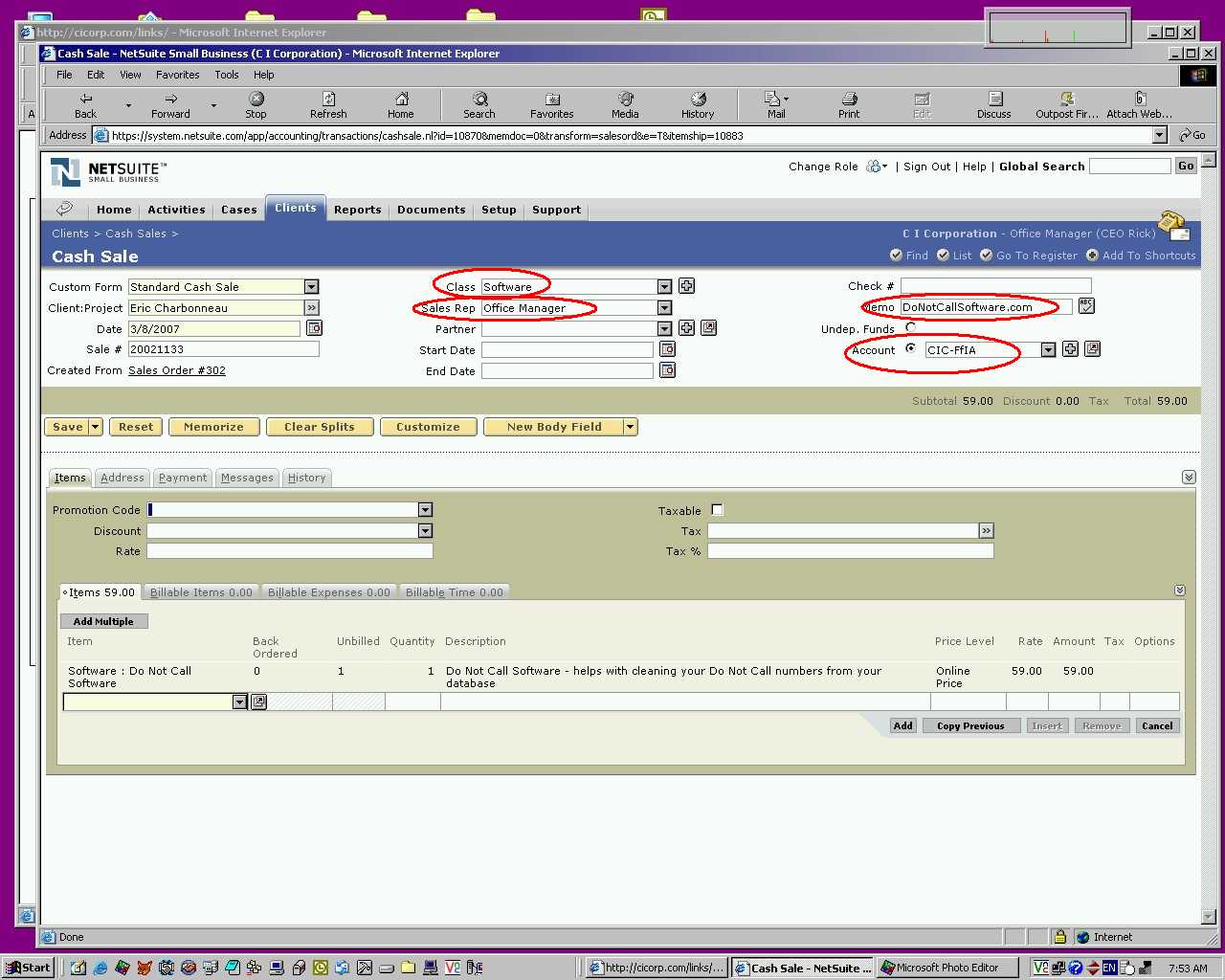This screenshot has width=1225, height=980.
Task: Open the date picker calendar icon beside Date
Action: pos(314,328)
